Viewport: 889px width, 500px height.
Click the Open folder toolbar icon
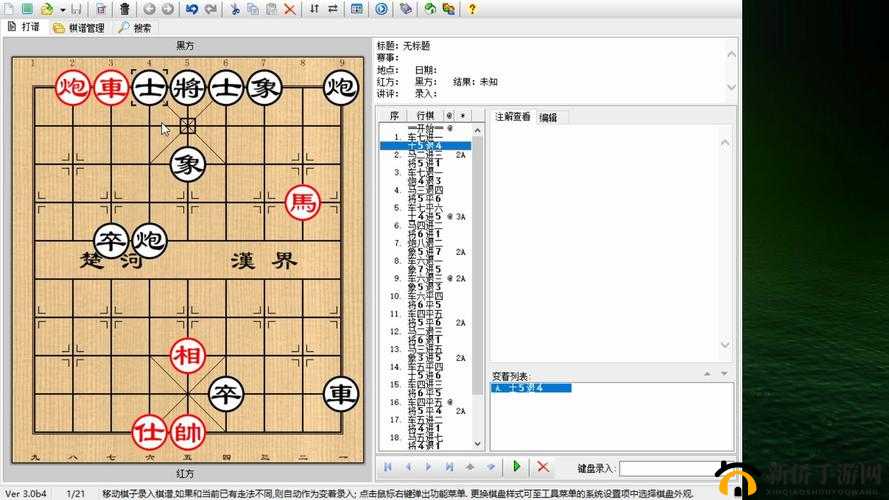click(47, 9)
